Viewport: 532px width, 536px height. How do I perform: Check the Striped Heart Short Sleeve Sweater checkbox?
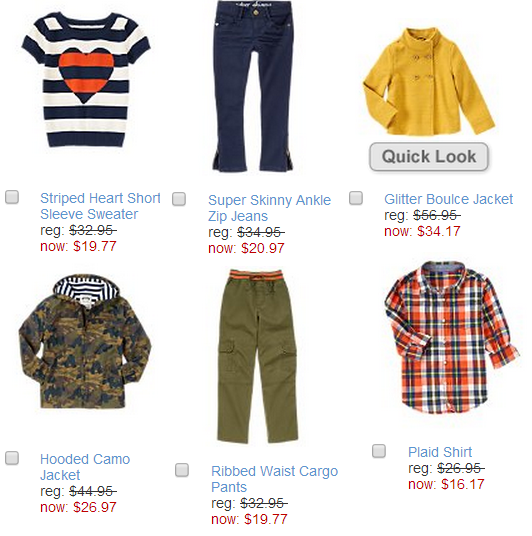coord(12,197)
